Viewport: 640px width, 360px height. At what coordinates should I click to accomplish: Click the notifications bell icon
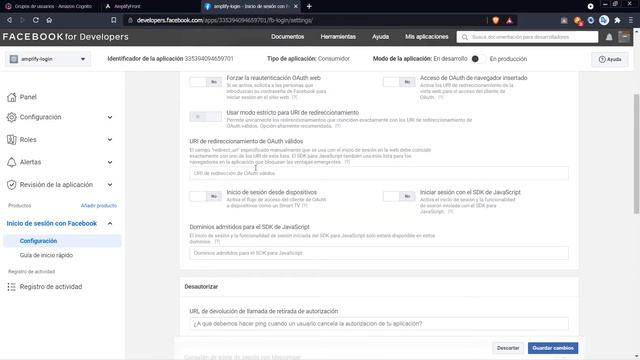click(609, 37)
